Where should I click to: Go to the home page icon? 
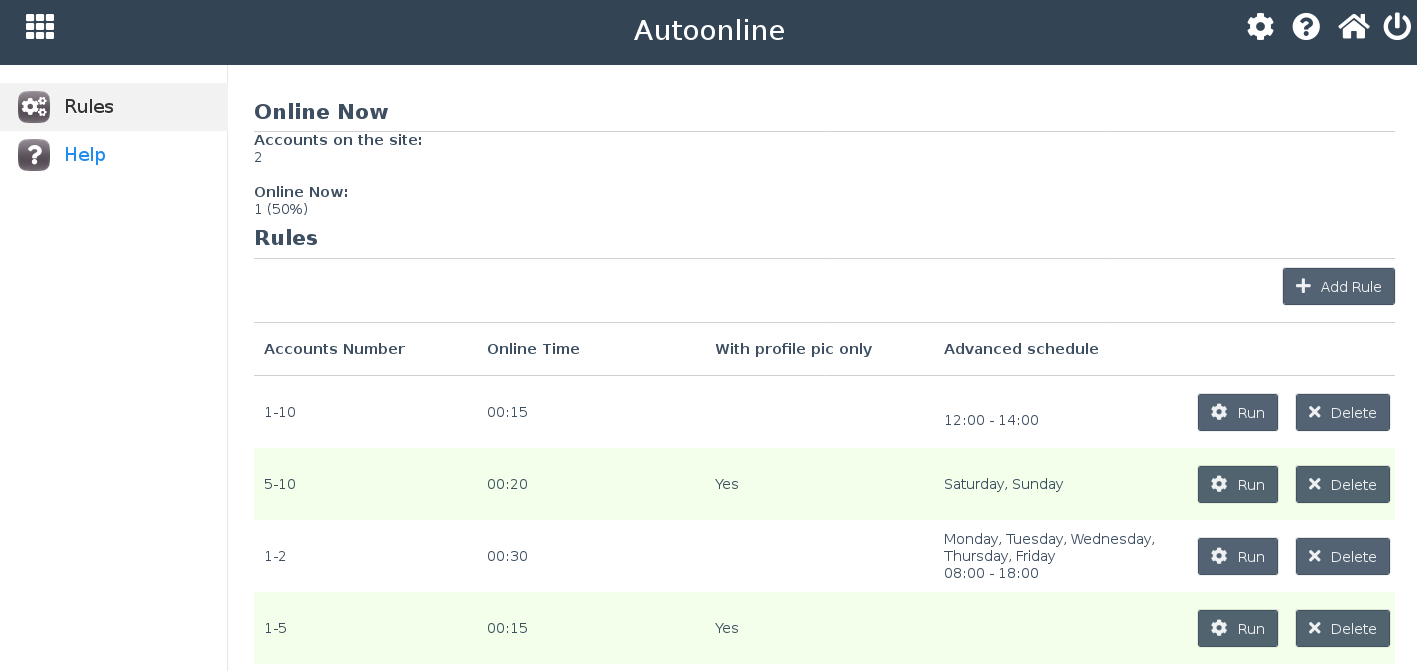[1353, 27]
